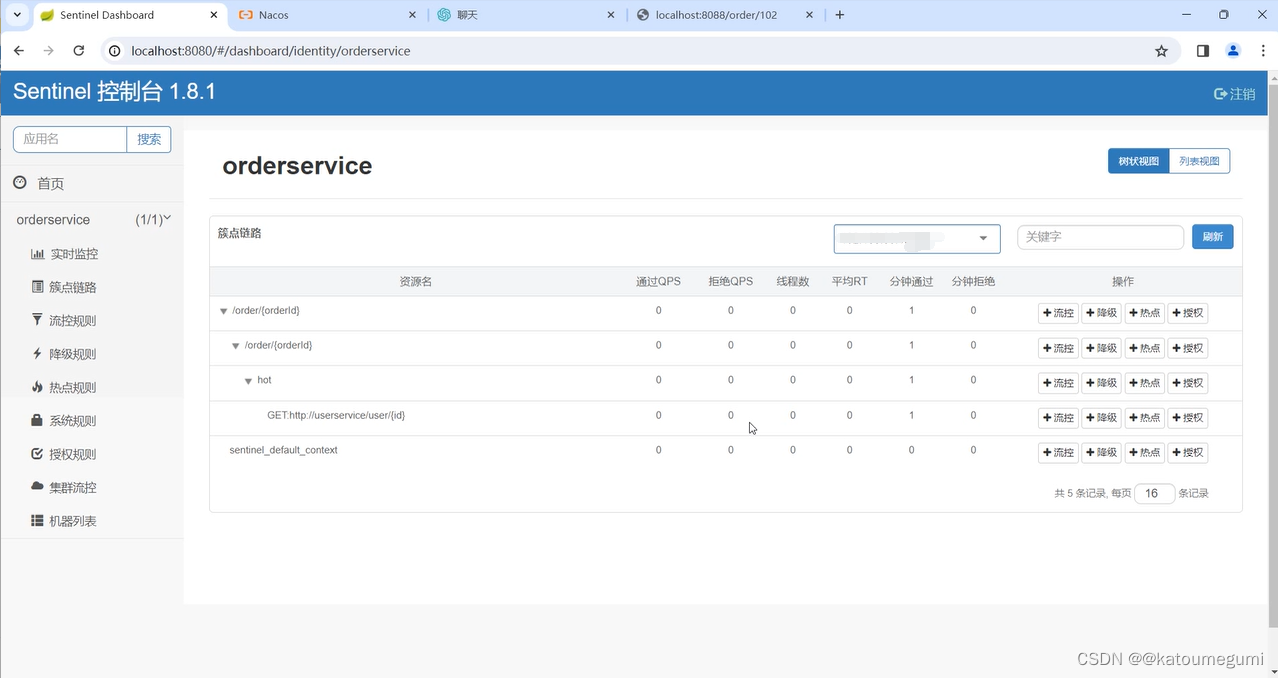Image resolution: width=1278 pixels, height=678 pixels.
Task: Click the 搜索 search button
Action: coord(149,139)
